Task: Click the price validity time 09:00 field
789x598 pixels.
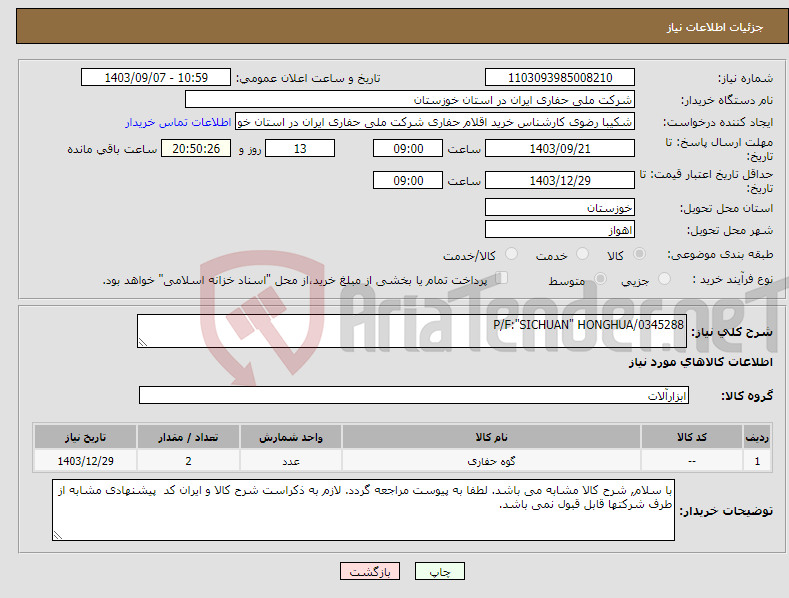Action: point(408,180)
